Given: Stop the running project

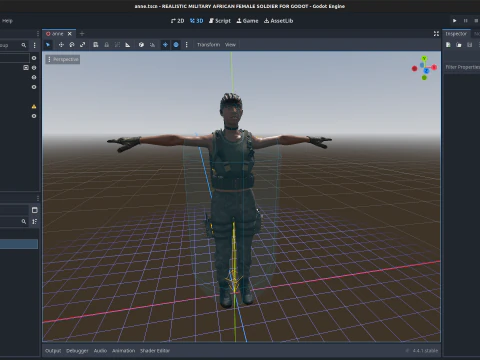Looking at the screenshot, I should [476, 21].
